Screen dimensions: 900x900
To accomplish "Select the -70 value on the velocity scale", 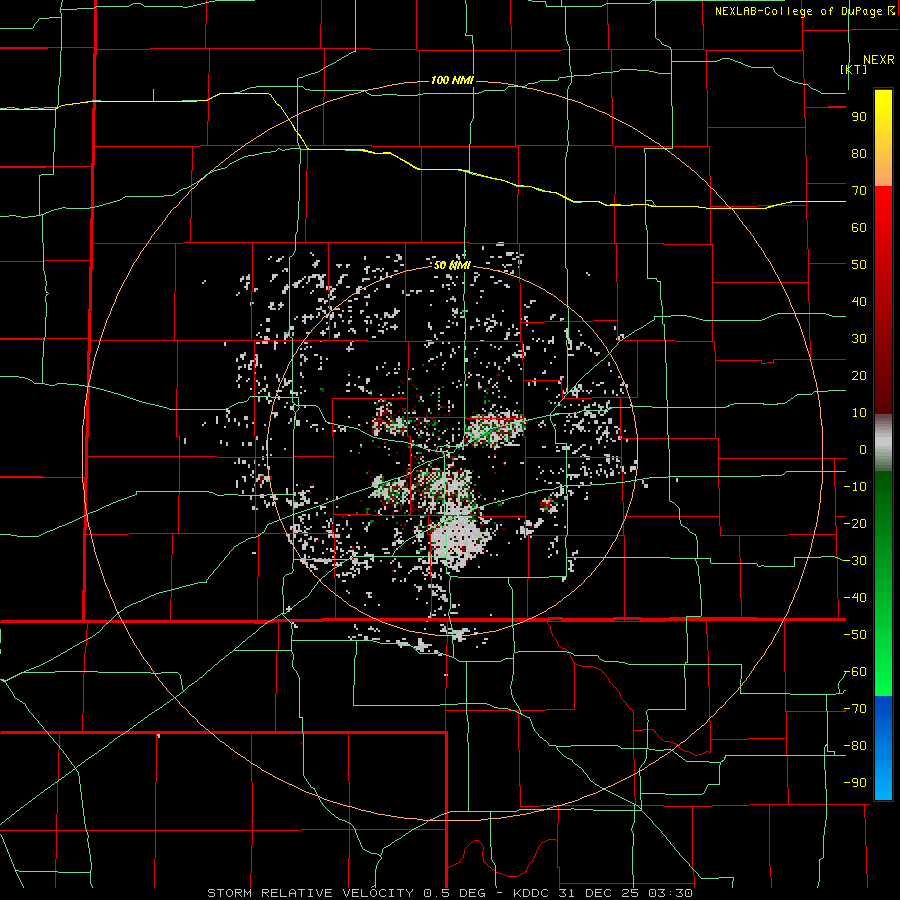I will [855, 709].
